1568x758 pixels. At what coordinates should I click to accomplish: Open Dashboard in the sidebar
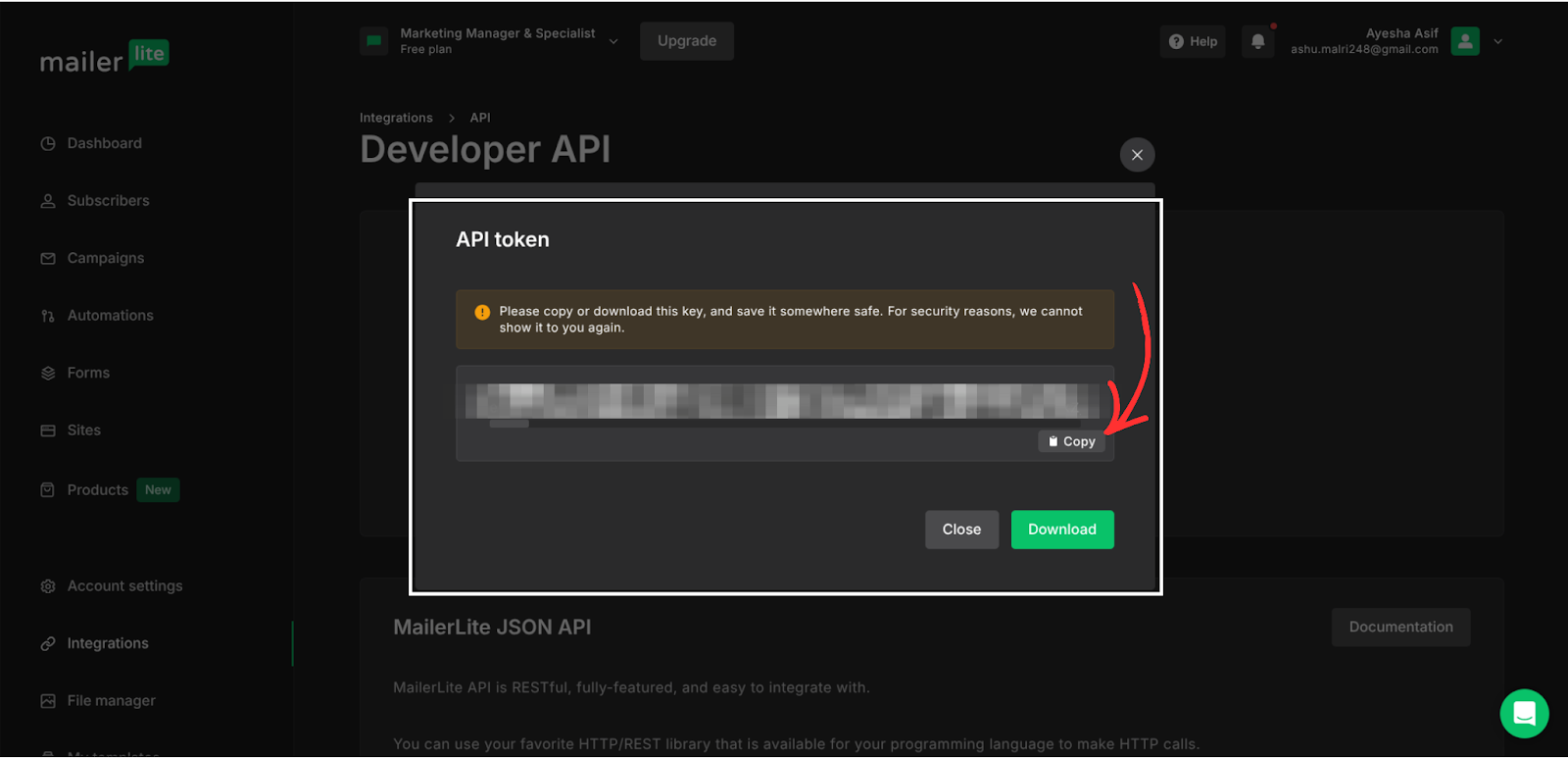click(105, 143)
